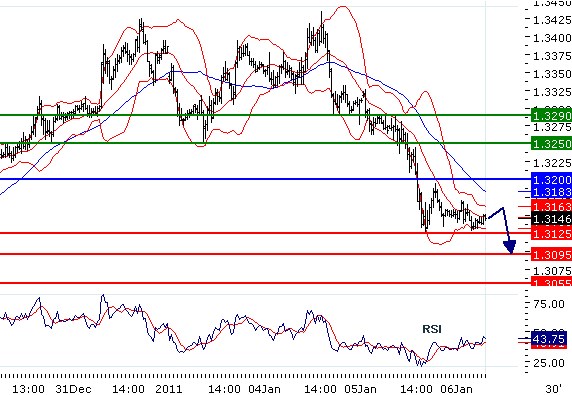Click the blue 1.3183 moving average label
This screenshot has height=395, width=572.
551,192
